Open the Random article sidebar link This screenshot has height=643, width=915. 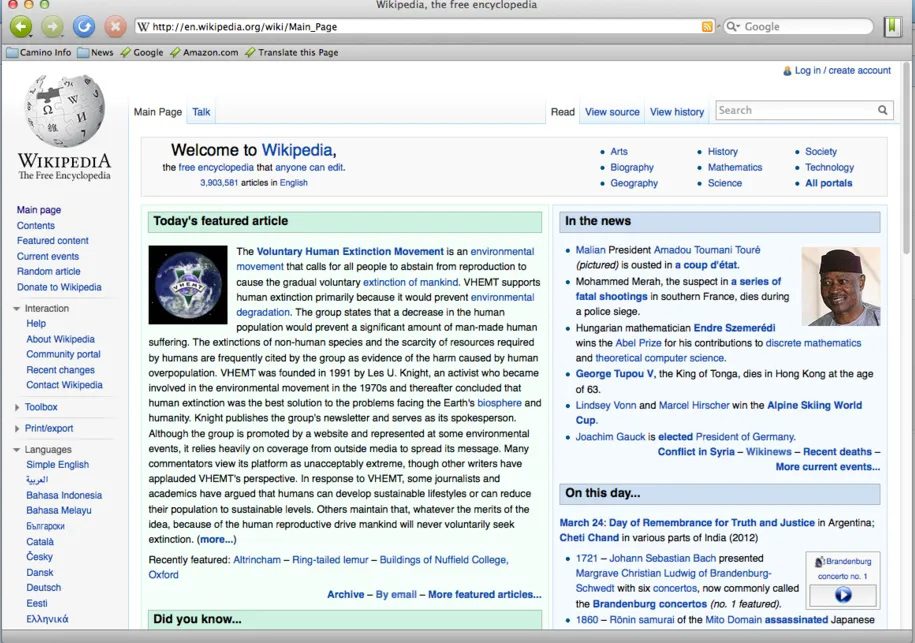(48, 271)
